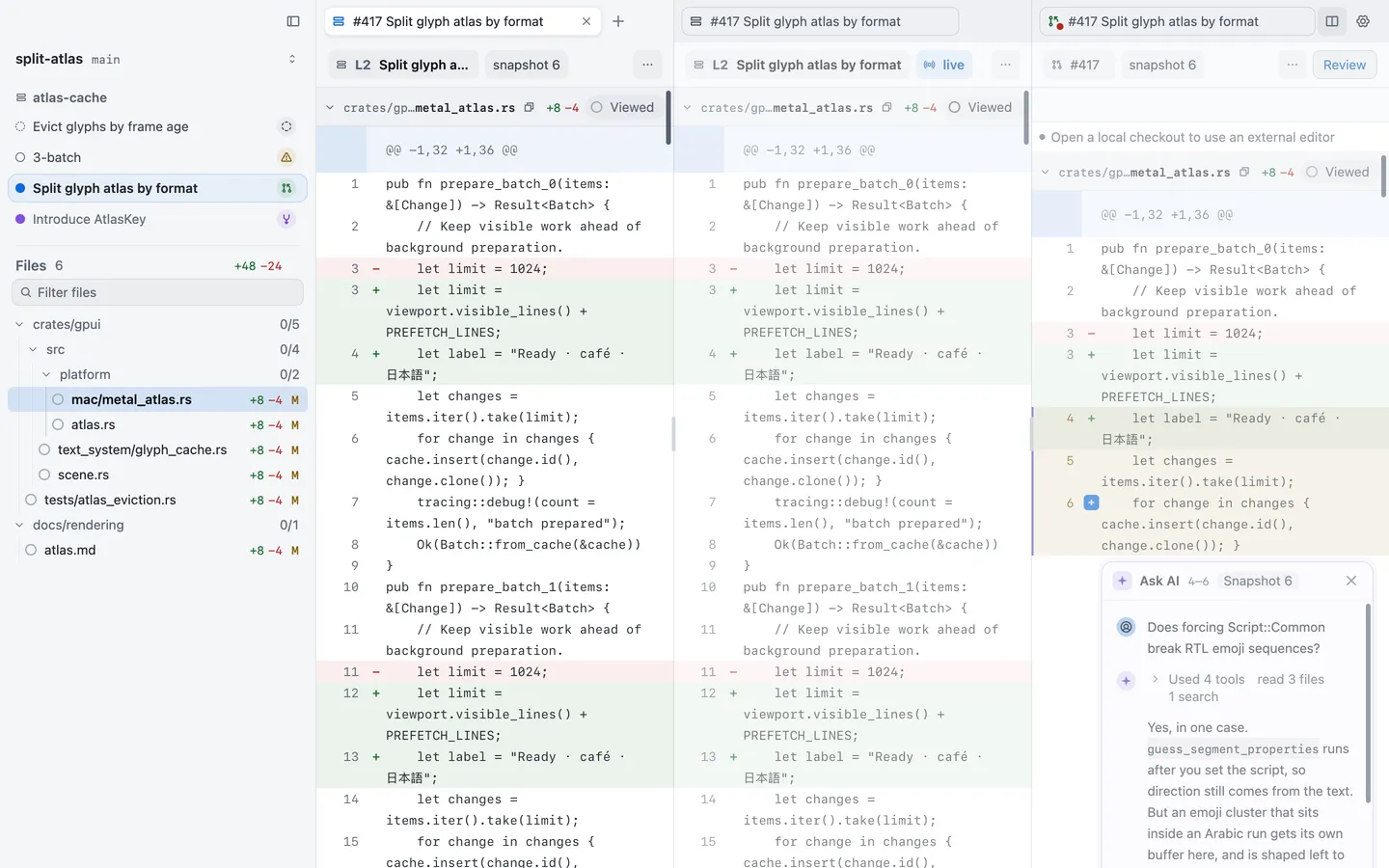Open the more options menu in middle diff pane
This screenshot has width=1389, height=868.
pyautogui.click(x=1005, y=65)
